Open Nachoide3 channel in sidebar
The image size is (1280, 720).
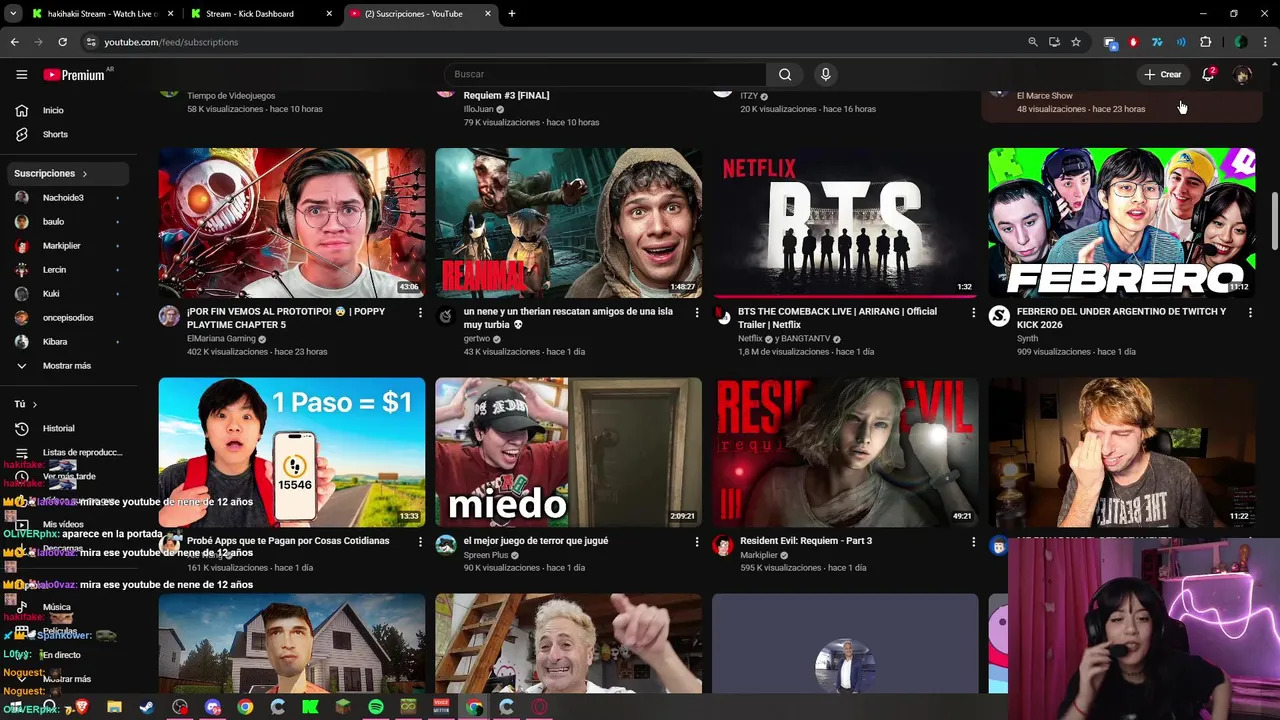[x=68, y=198]
